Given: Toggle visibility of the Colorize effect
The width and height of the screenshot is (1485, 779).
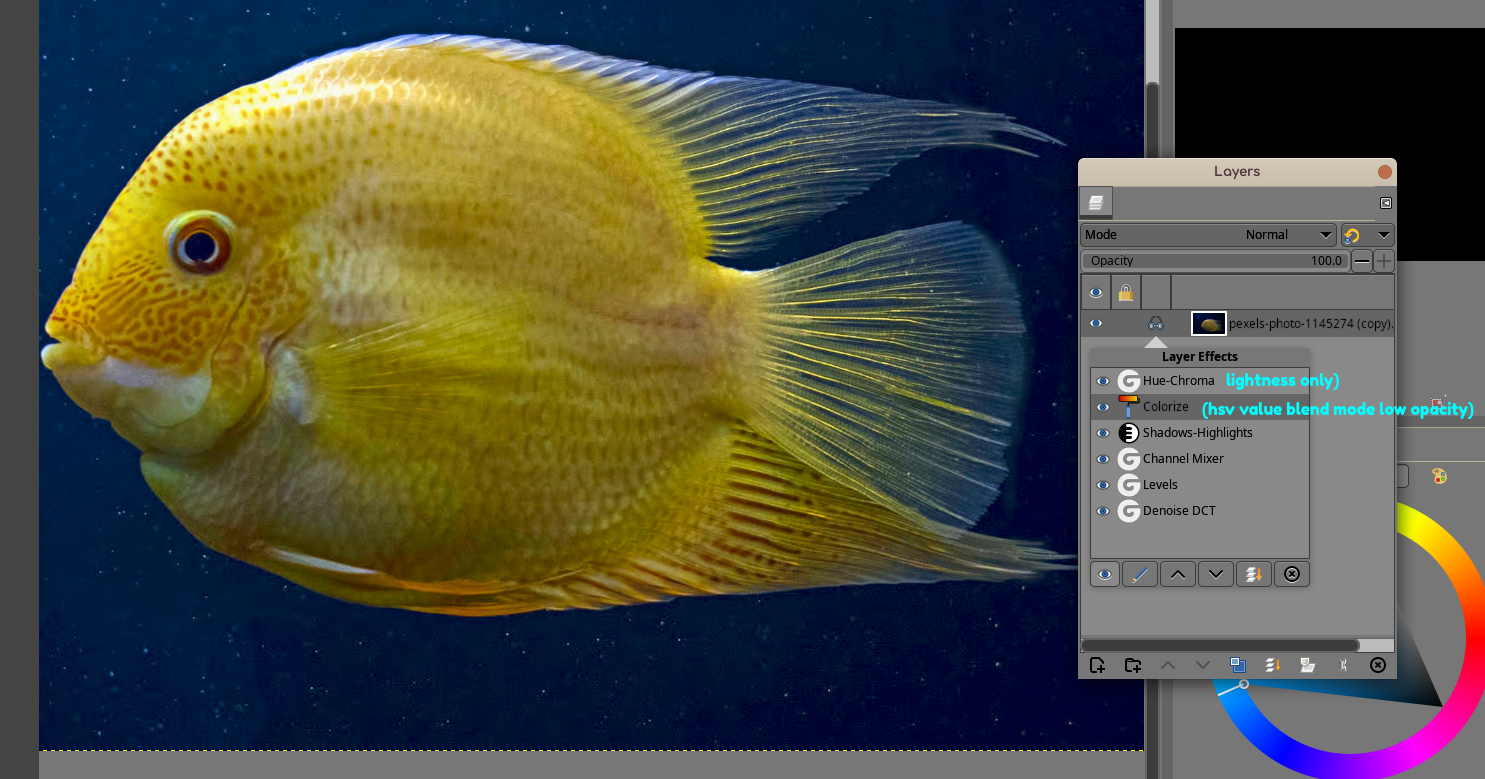Looking at the screenshot, I should pos(1103,407).
